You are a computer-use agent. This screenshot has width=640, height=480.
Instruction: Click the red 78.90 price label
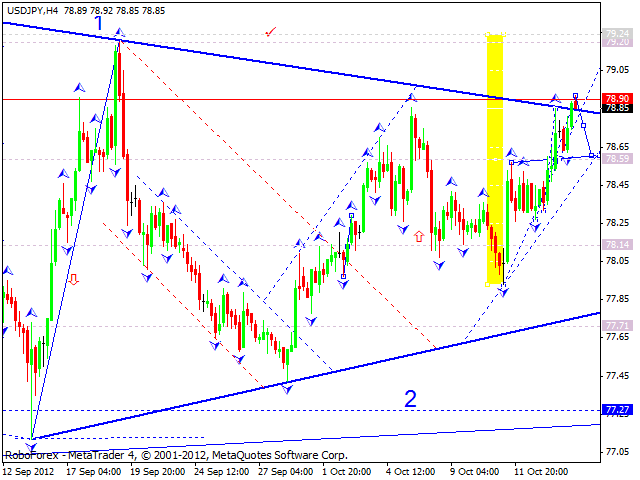(617, 98)
